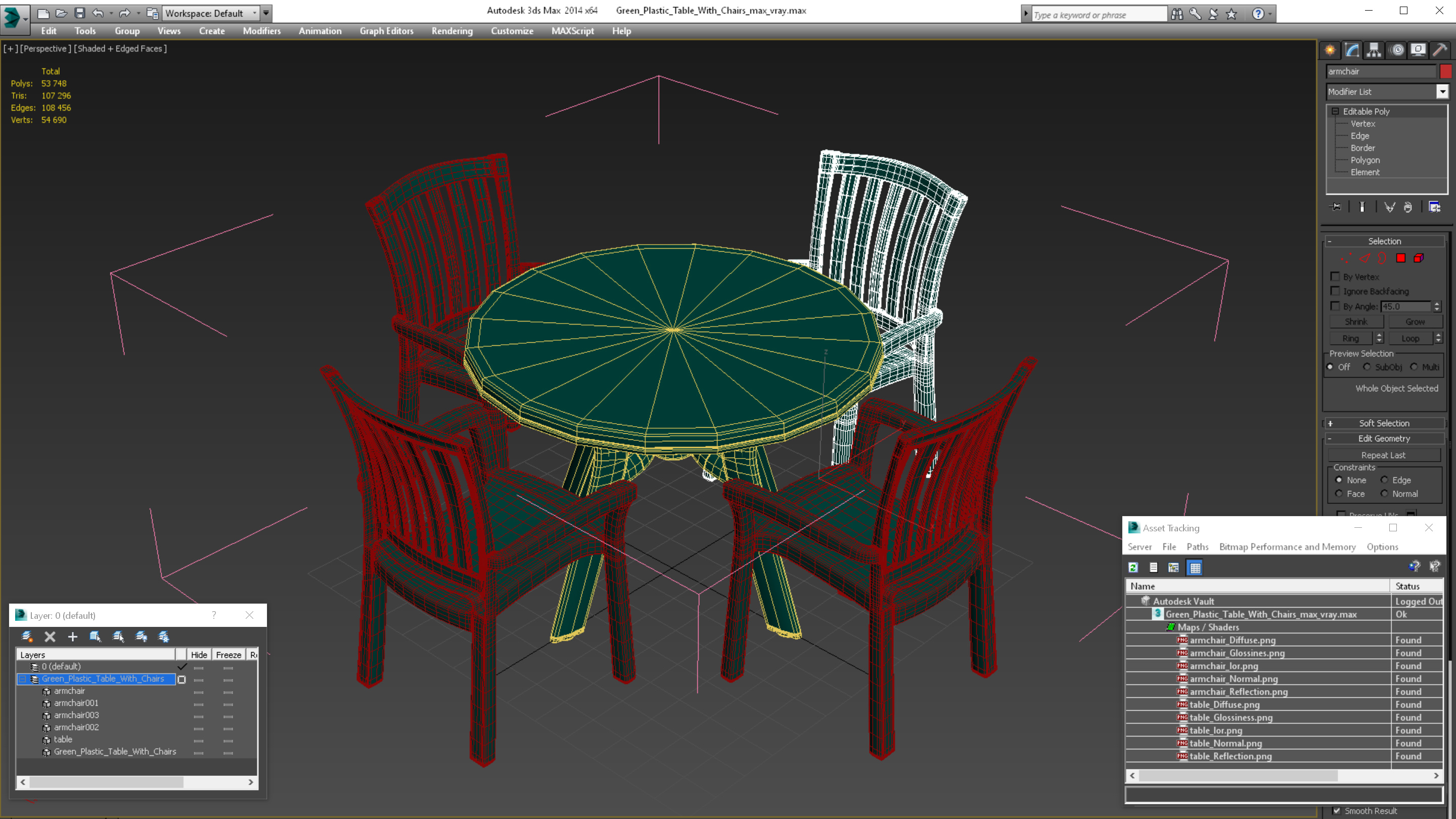Select Polygon sub-object red square icon
Screen dimensions: 1456x819
click(x=1400, y=258)
